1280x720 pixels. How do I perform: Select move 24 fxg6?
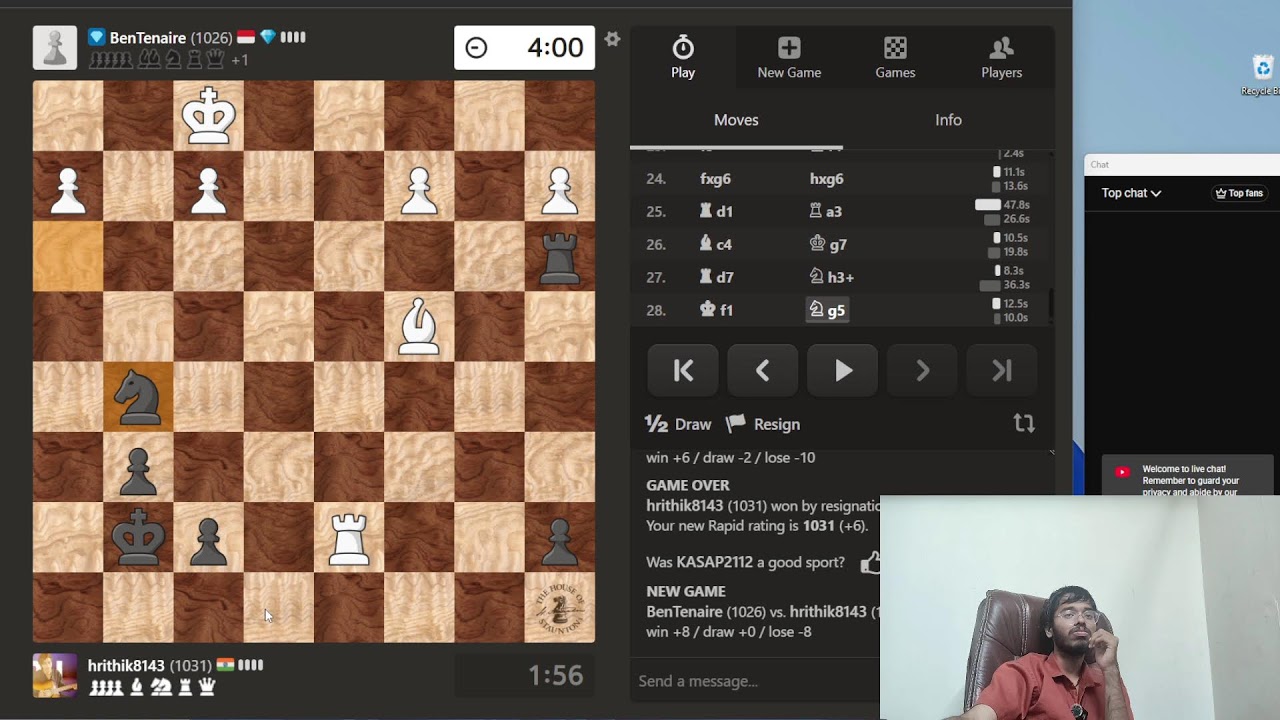[x=715, y=179]
